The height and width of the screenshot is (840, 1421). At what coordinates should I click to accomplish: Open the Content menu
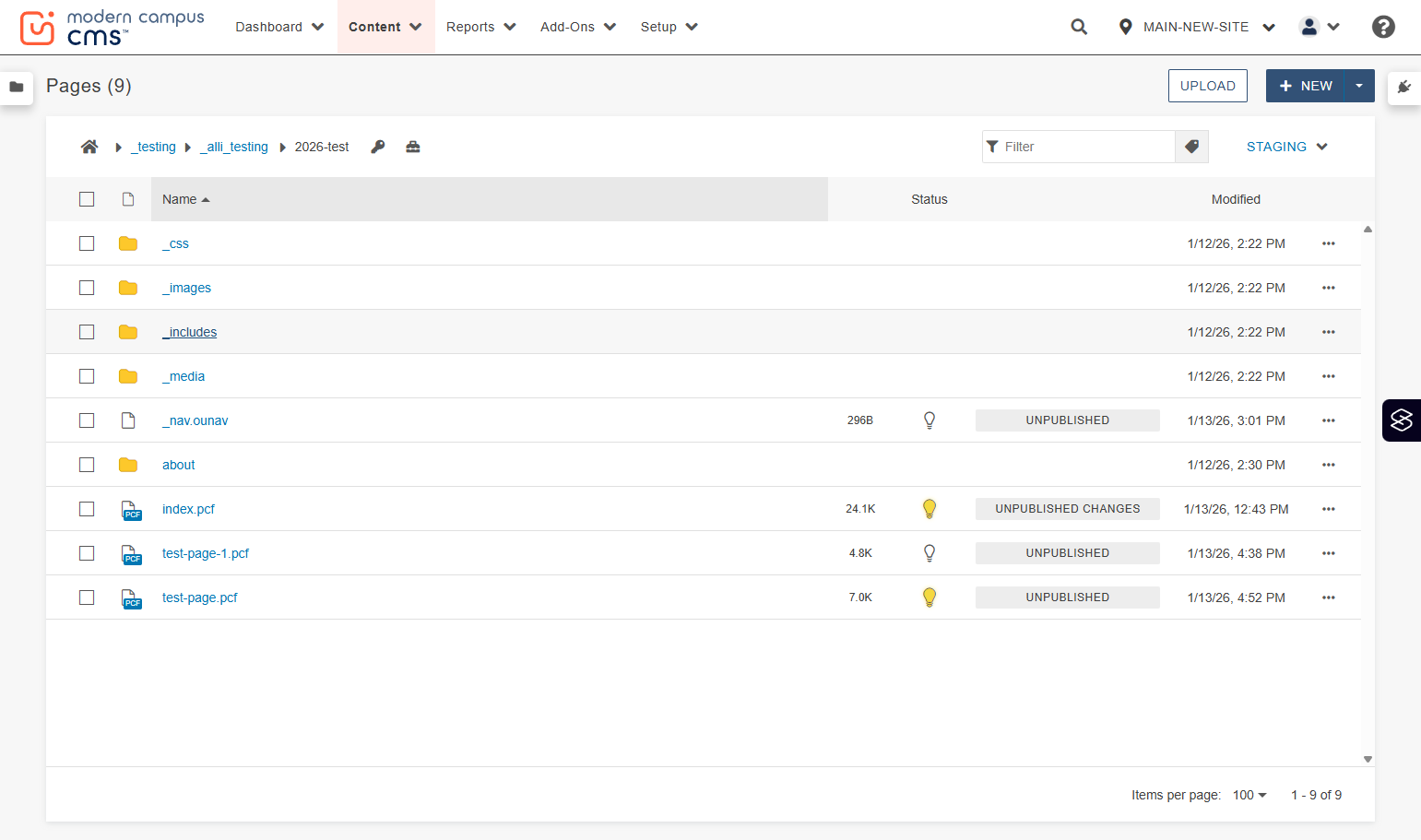(385, 27)
